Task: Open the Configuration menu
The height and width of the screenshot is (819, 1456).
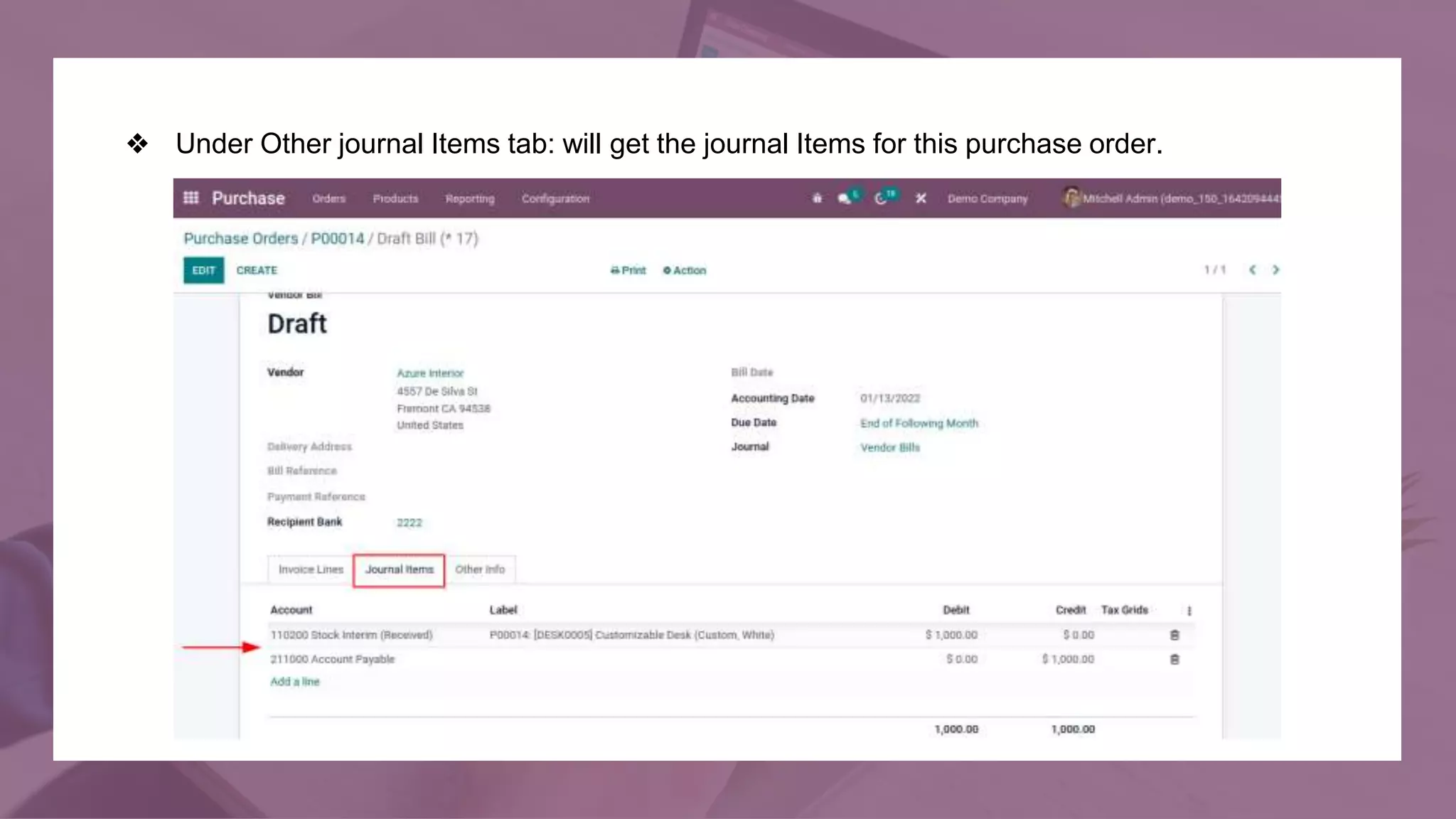Action: 555,198
